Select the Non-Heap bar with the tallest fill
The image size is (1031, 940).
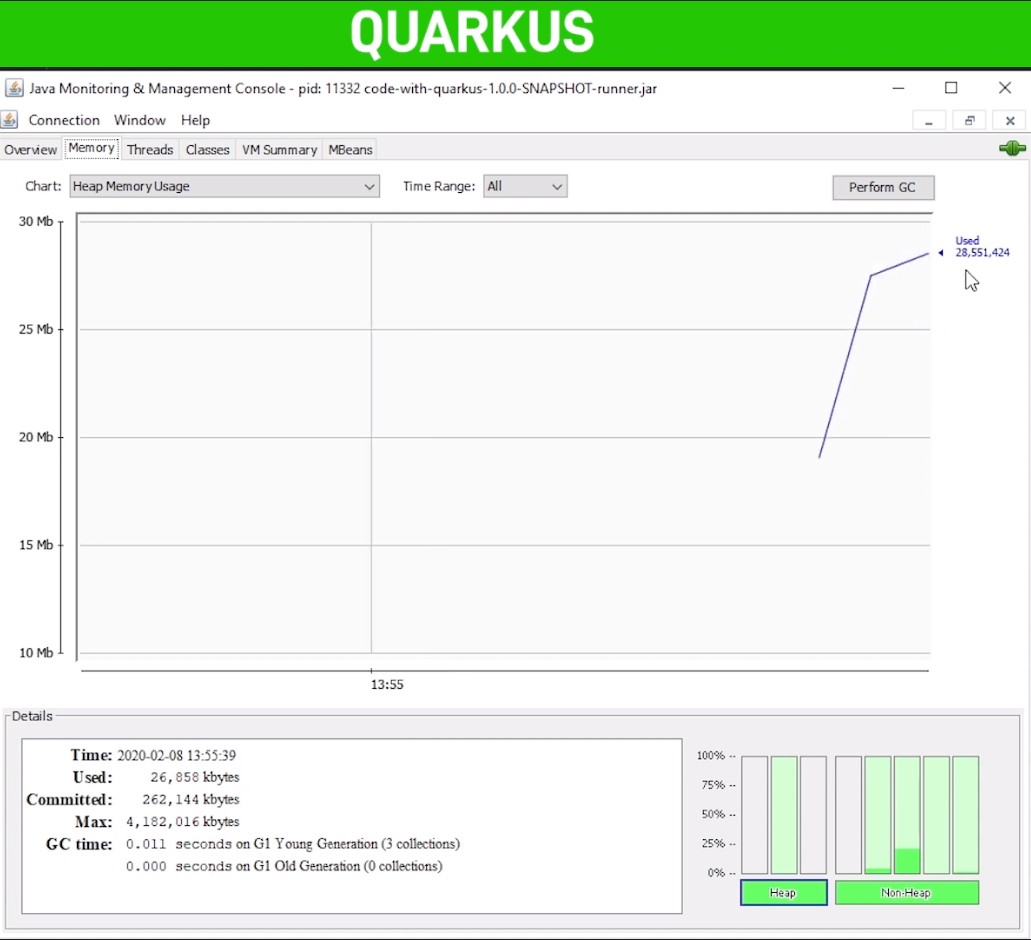[907, 814]
